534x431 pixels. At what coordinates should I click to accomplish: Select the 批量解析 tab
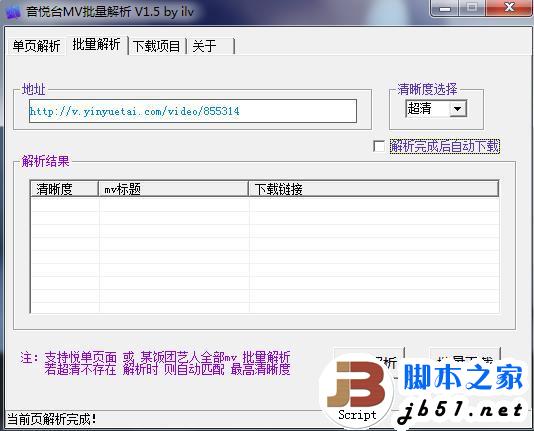click(x=97, y=45)
